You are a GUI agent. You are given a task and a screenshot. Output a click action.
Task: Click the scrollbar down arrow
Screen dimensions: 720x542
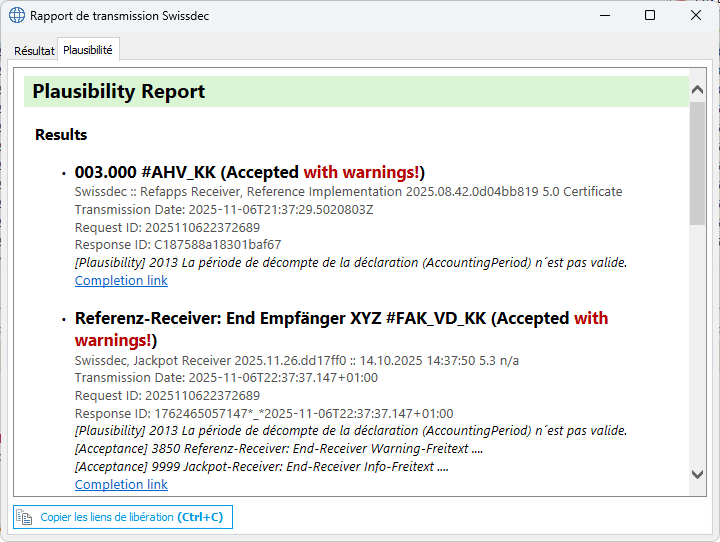697,474
